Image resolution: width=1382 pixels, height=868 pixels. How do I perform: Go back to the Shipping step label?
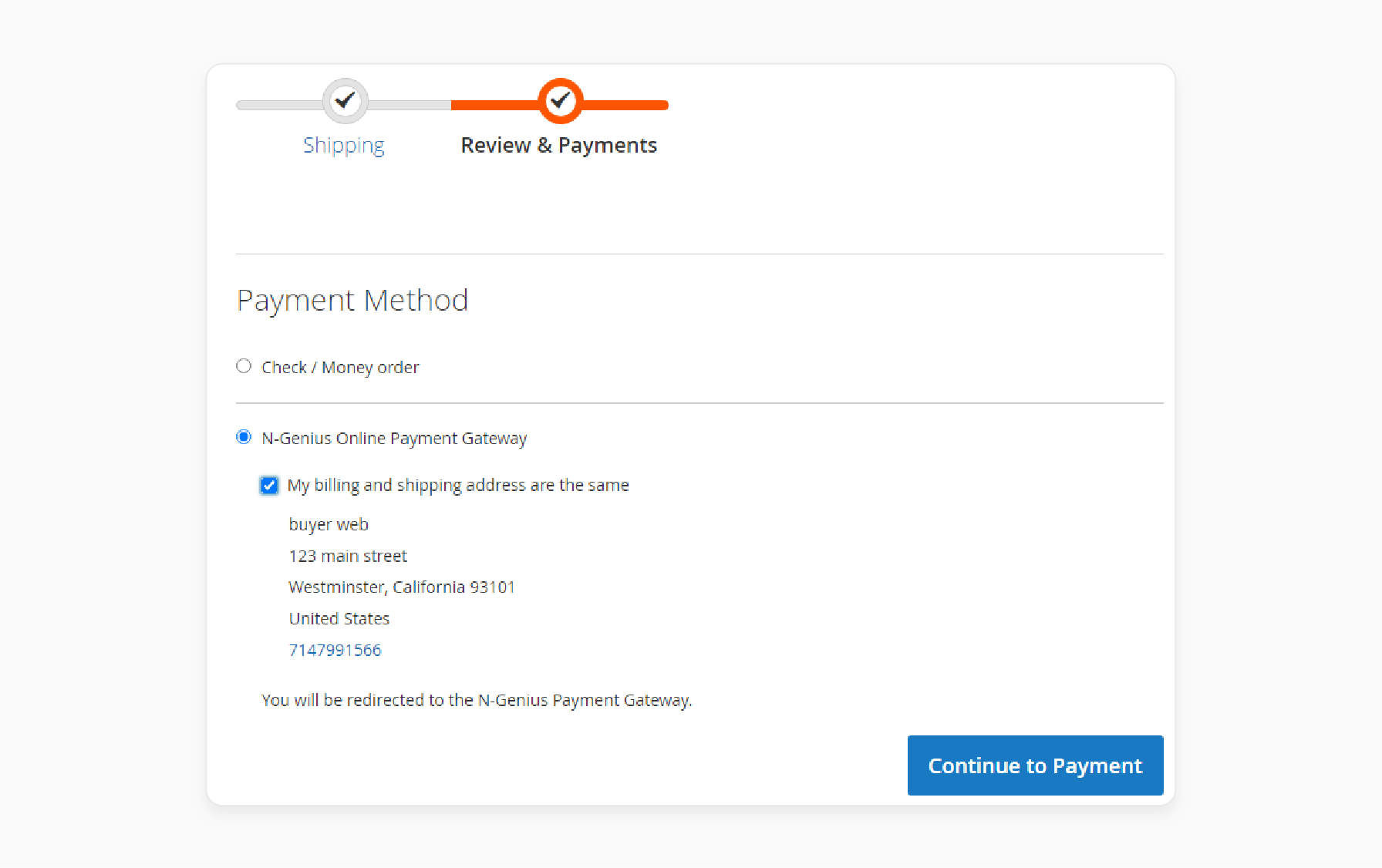343,146
